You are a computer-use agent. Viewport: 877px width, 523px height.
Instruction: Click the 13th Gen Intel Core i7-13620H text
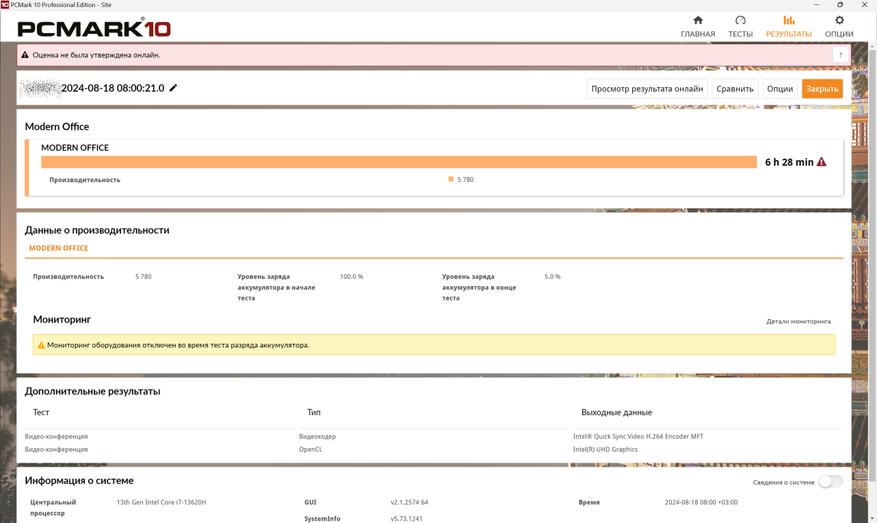click(x=161, y=502)
